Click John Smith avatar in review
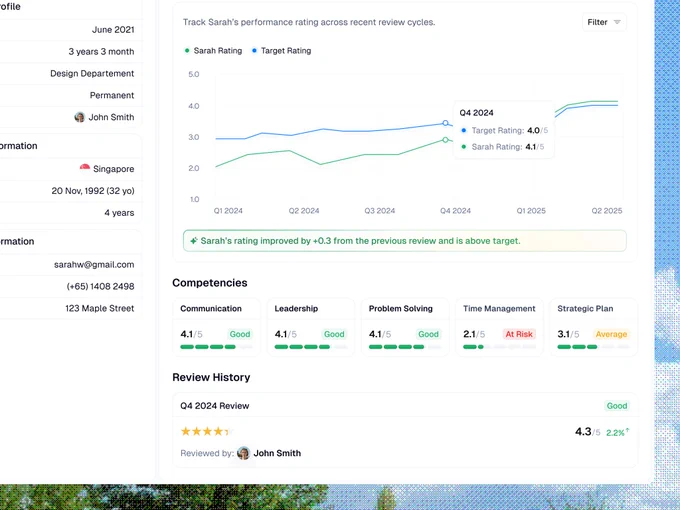The image size is (680, 510). coord(244,453)
